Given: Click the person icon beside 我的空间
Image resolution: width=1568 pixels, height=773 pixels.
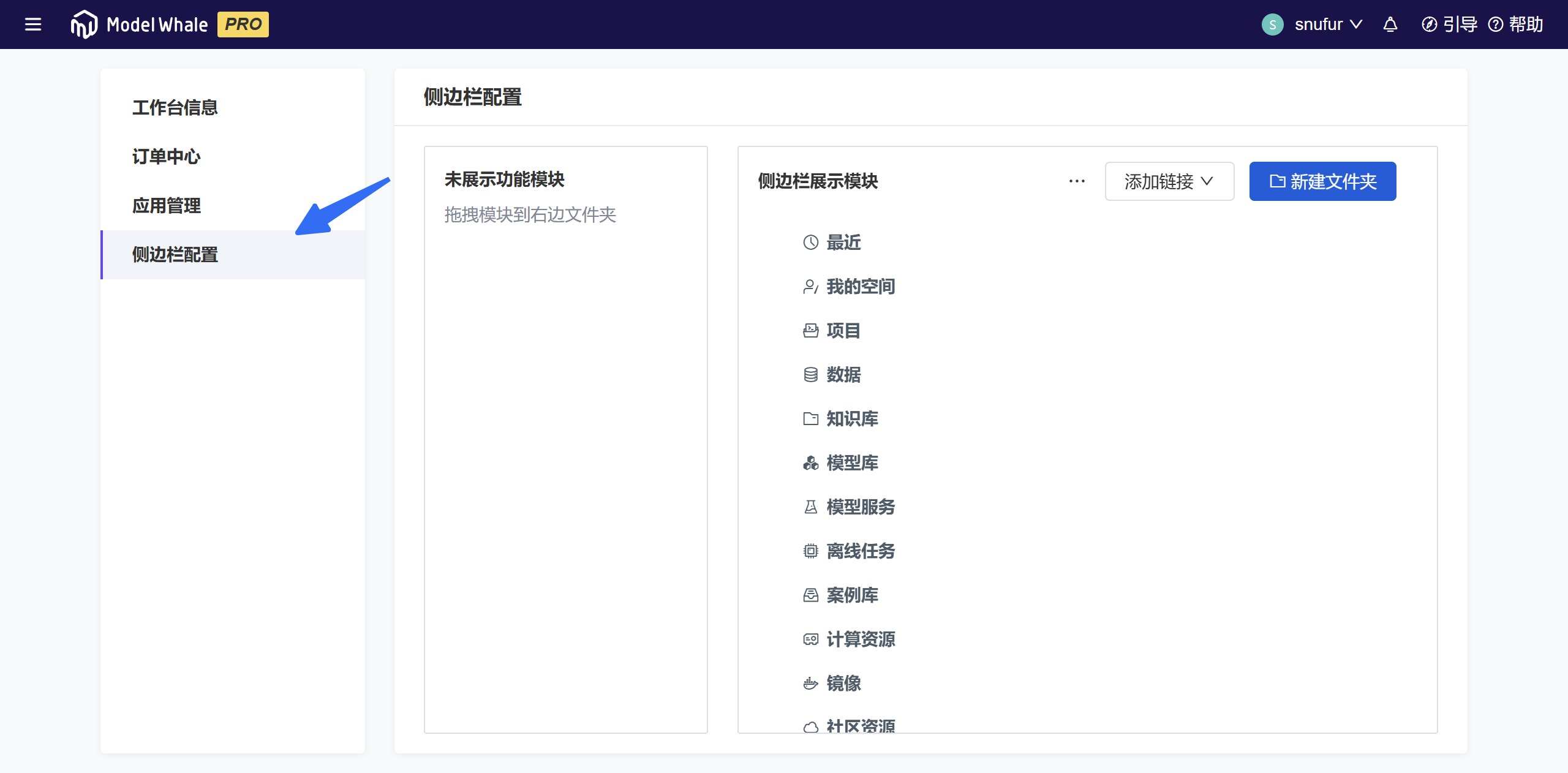Looking at the screenshot, I should point(810,286).
